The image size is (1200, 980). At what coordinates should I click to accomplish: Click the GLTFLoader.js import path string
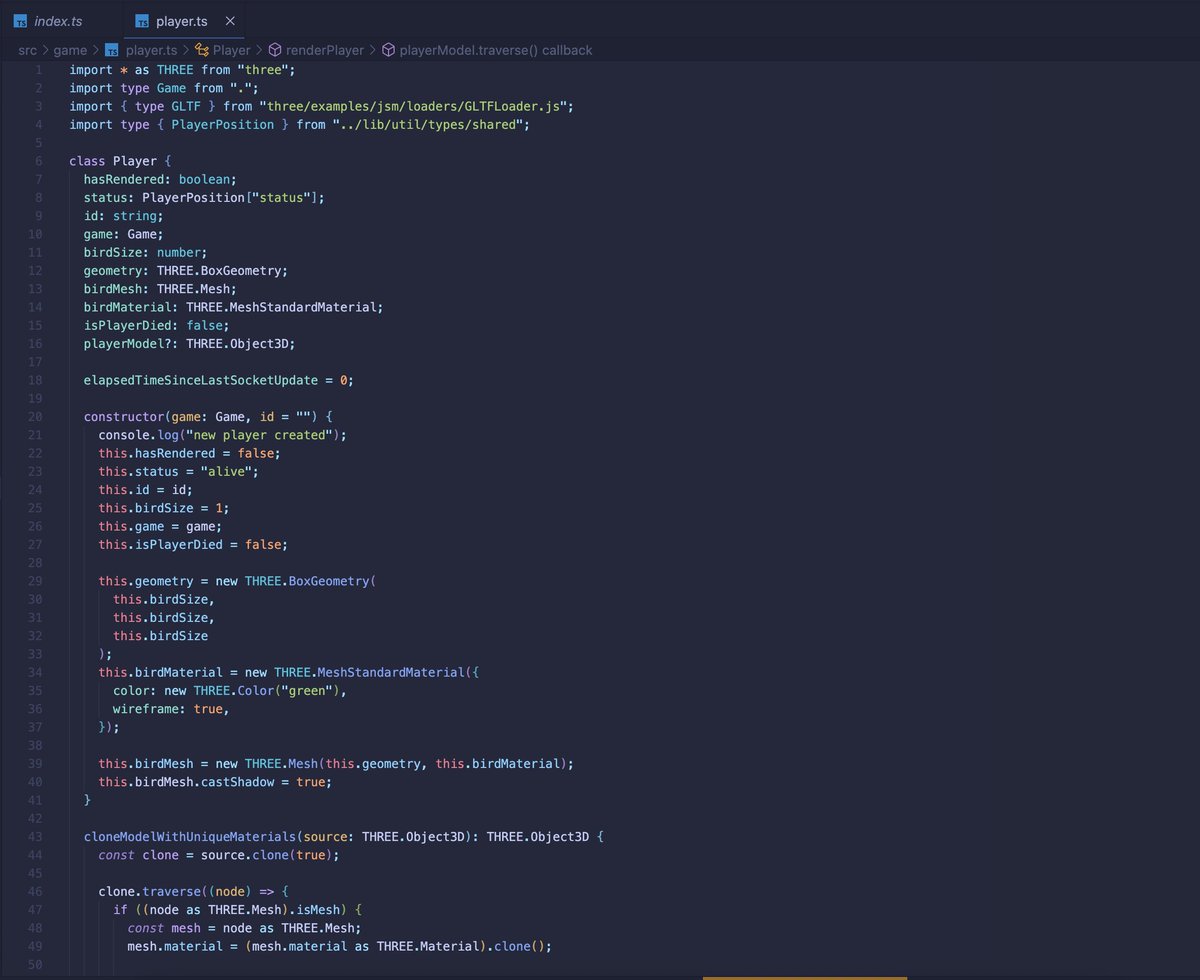[x=415, y=106]
